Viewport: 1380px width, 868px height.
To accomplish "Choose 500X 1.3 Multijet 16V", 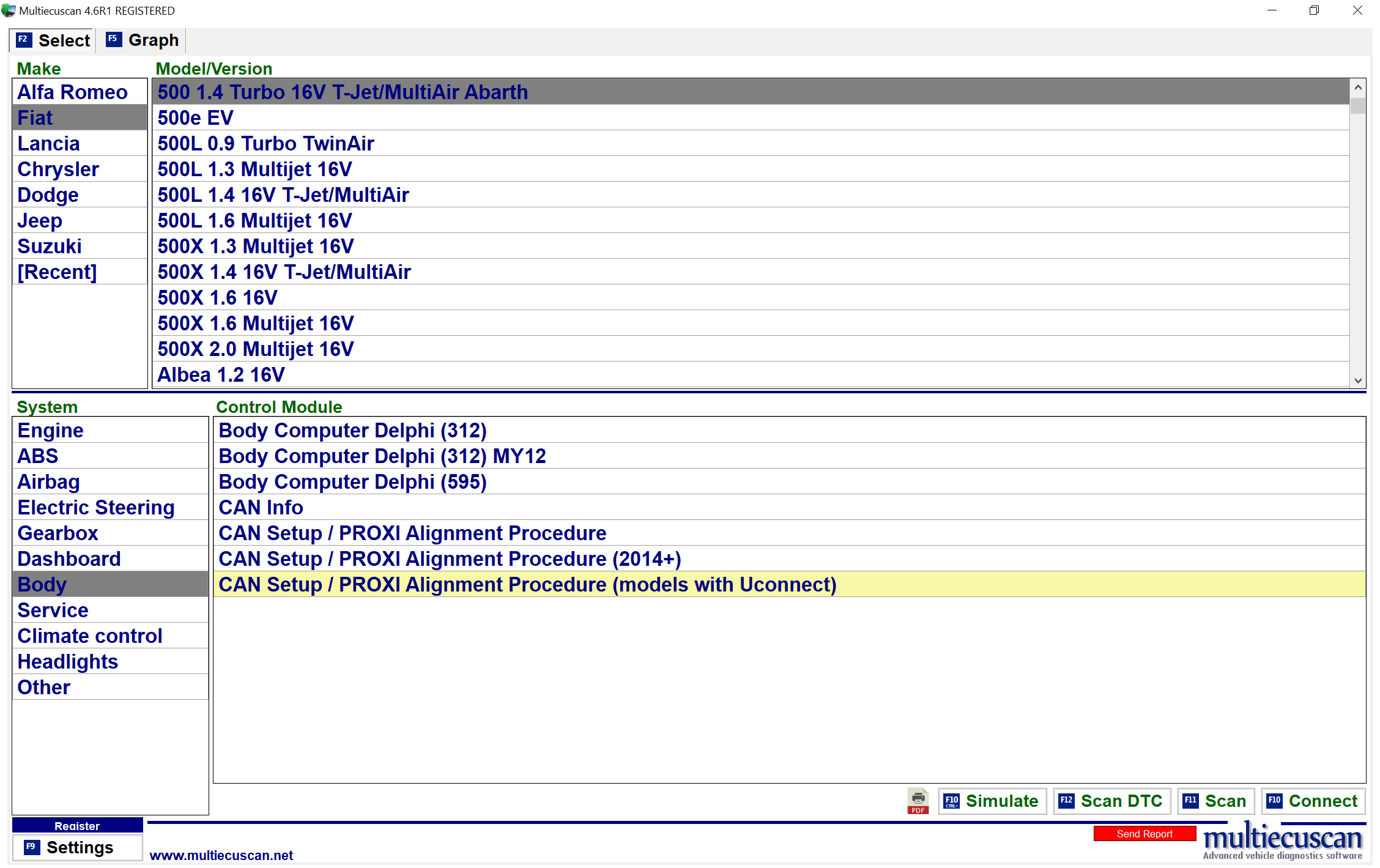I will coord(751,246).
